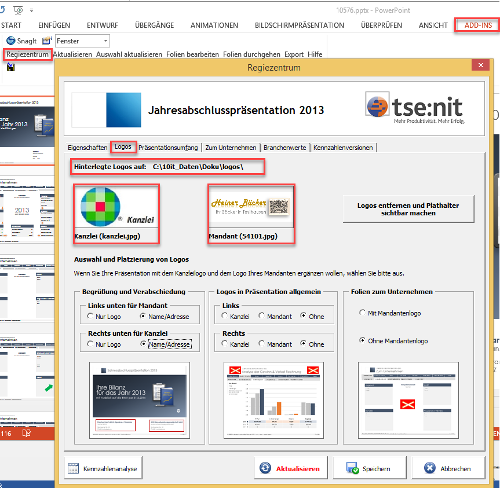Open the Zum Unternehmen tab

point(231,147)
